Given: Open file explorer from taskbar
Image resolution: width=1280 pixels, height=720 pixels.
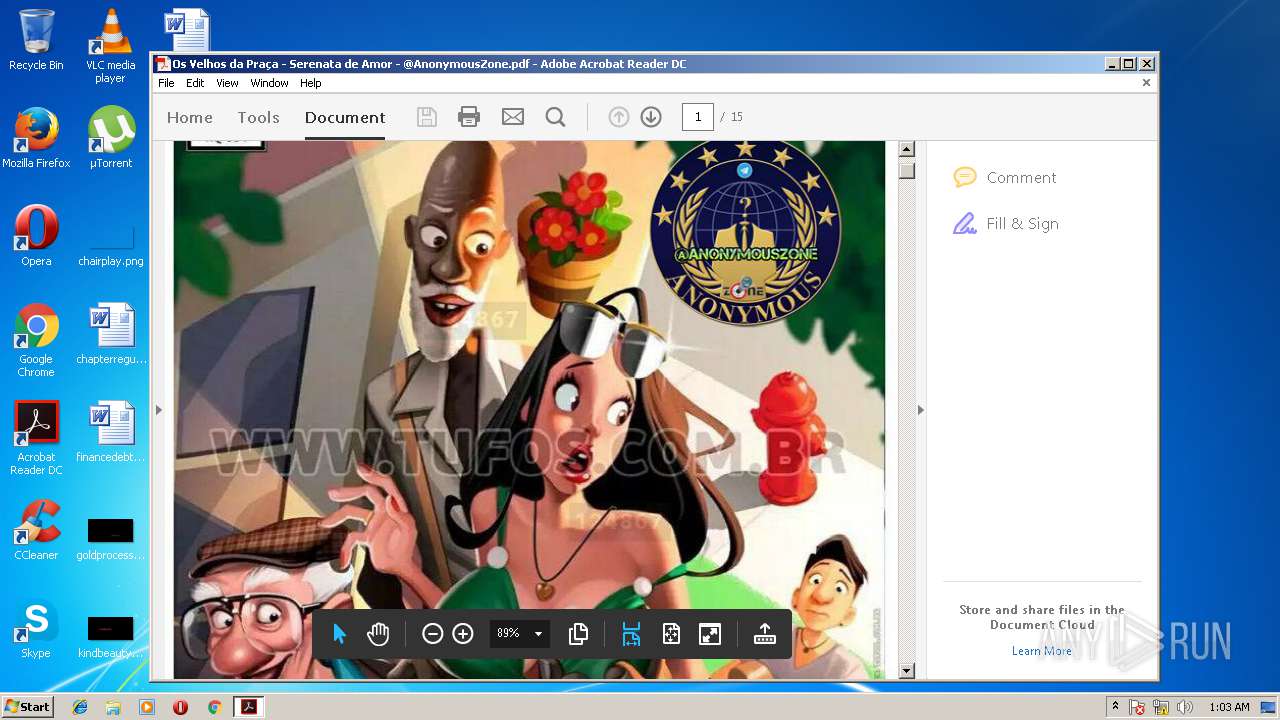Looking at the screenshot, I should [x=113, y=707].
